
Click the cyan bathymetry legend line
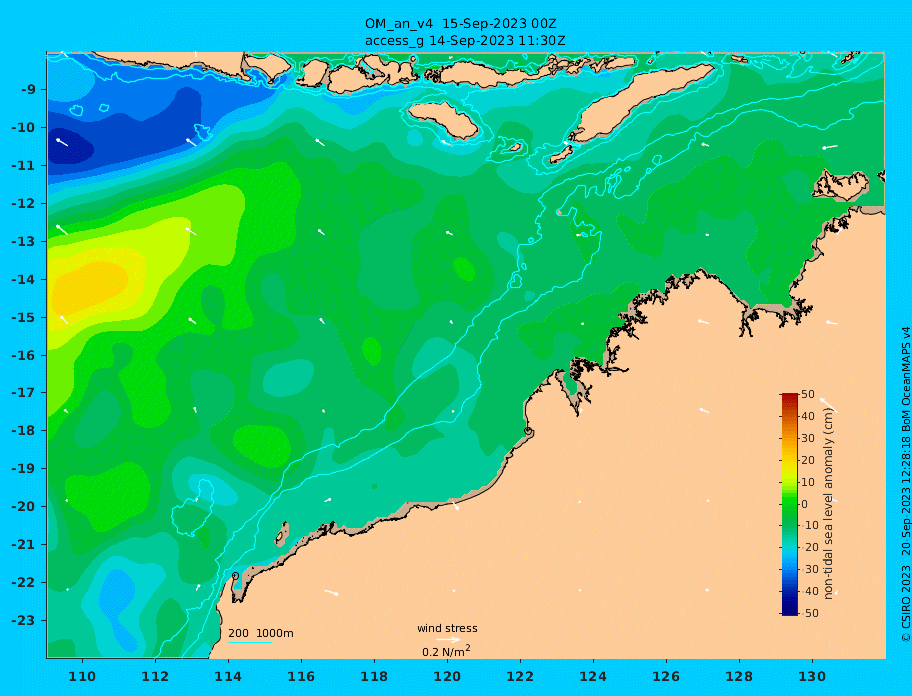(x=250, y=642)
